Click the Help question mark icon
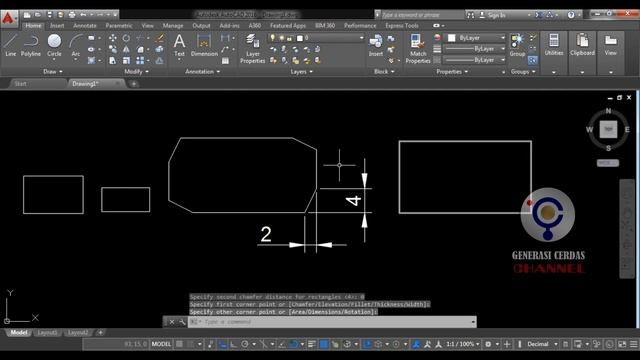Viewport: 640px width, 360px height. (x=571, y=15)
